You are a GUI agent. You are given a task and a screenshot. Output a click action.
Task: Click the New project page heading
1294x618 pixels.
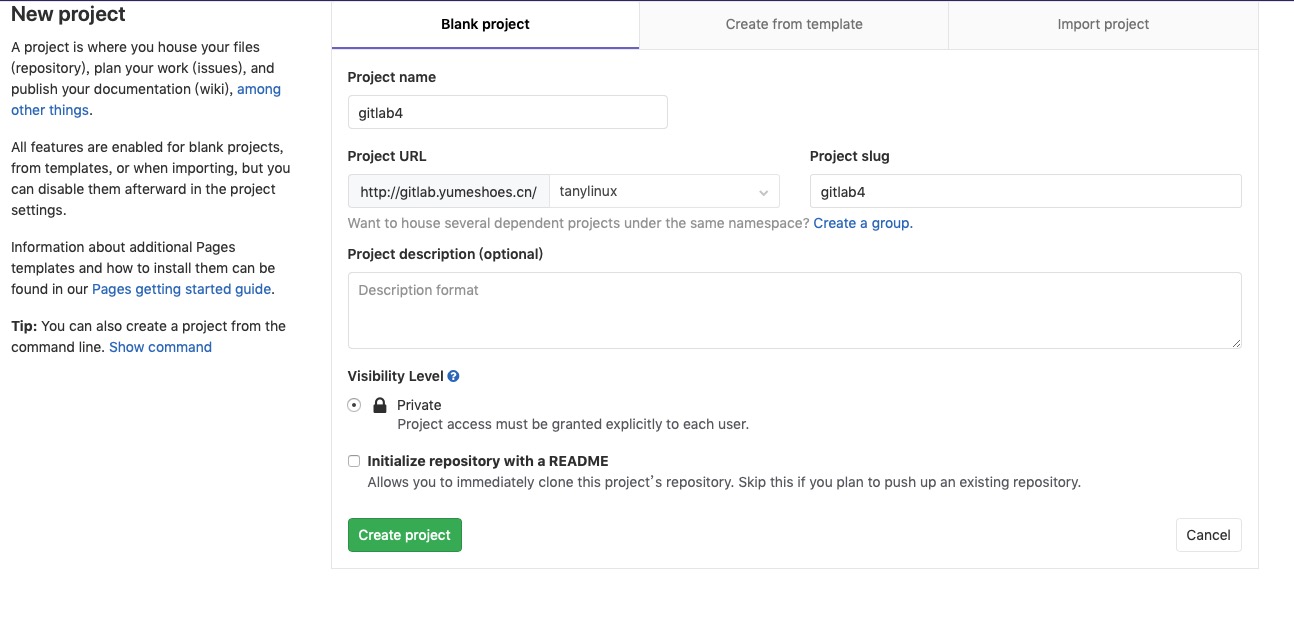pyautogui.click(x=68, y=14)
